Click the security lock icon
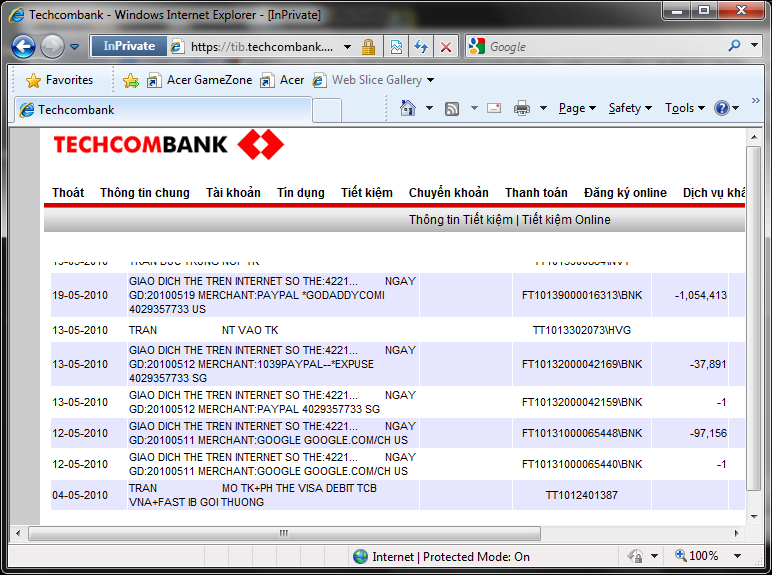777x580 pixels. coord(368,47)
